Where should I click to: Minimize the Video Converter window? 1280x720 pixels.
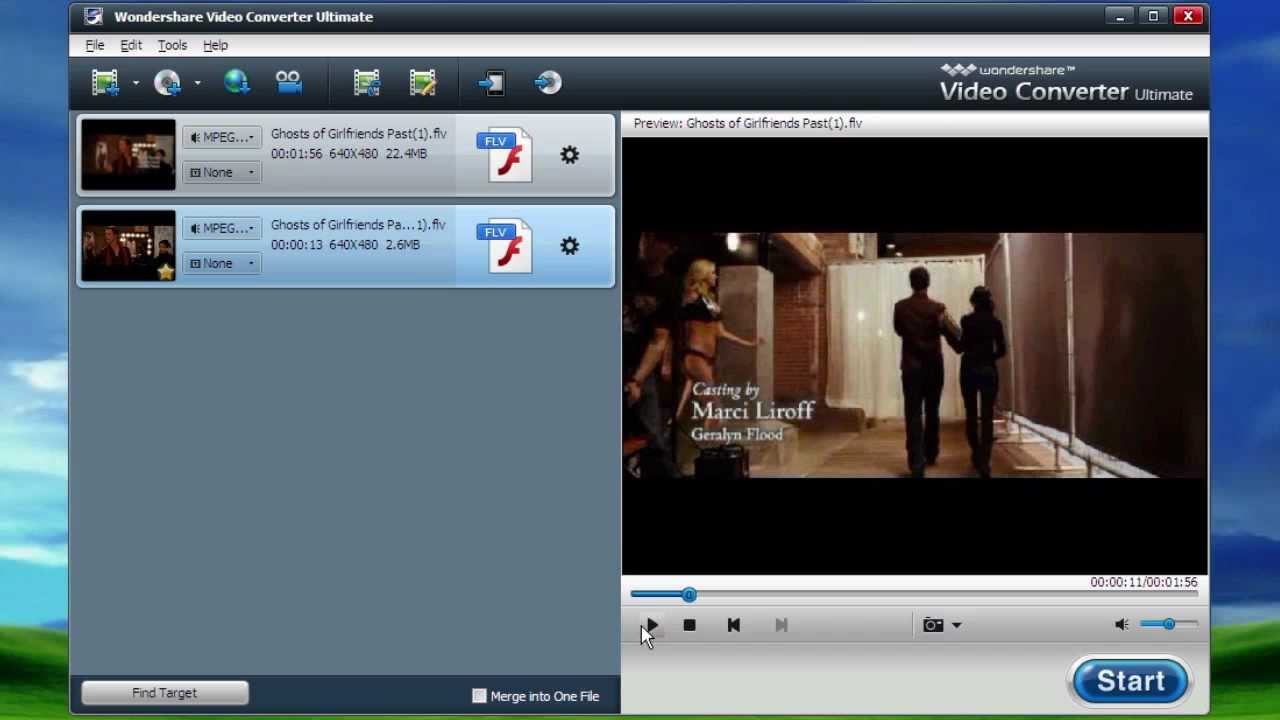(x=1120, y=16)
